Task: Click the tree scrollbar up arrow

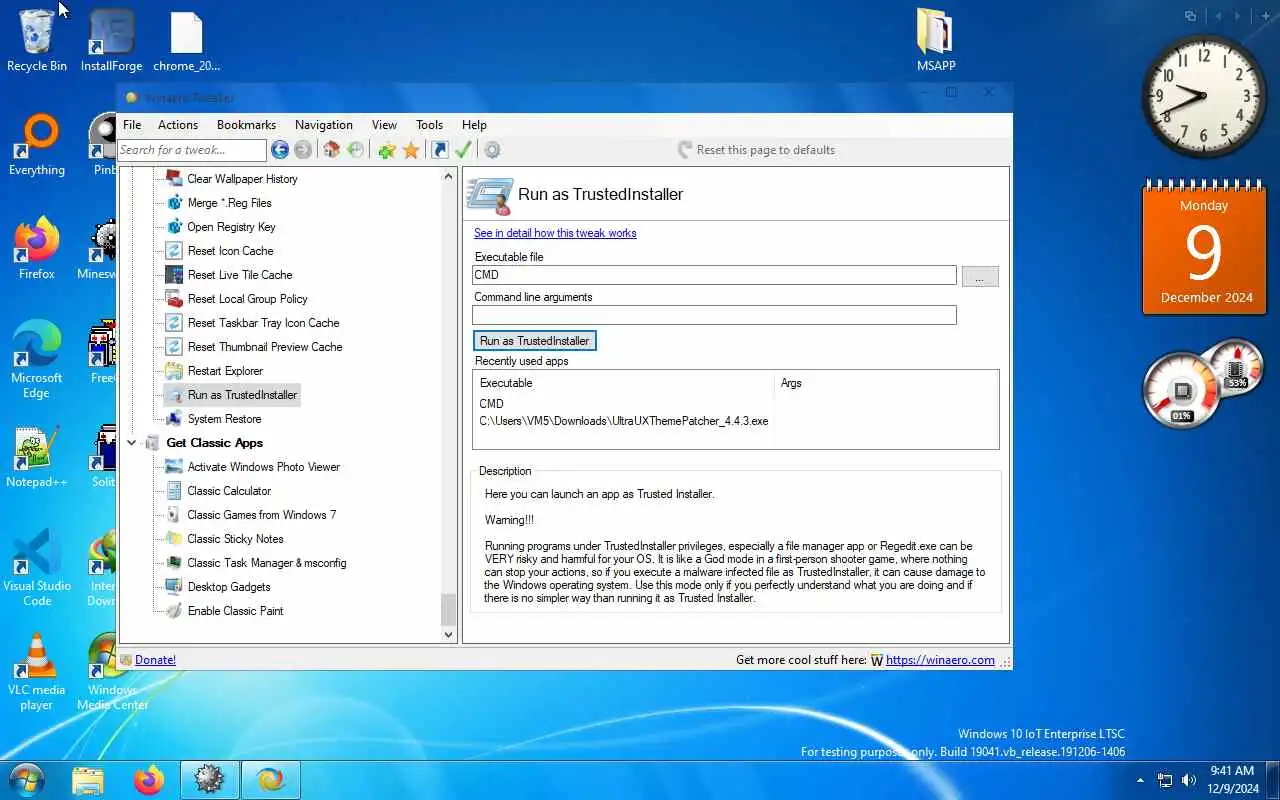Action: 448,177
